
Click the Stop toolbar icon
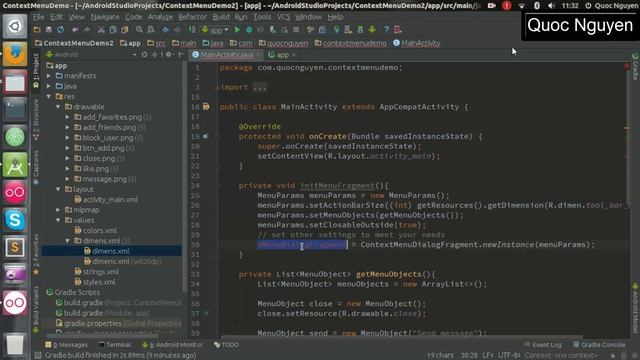tap(296, 30)
